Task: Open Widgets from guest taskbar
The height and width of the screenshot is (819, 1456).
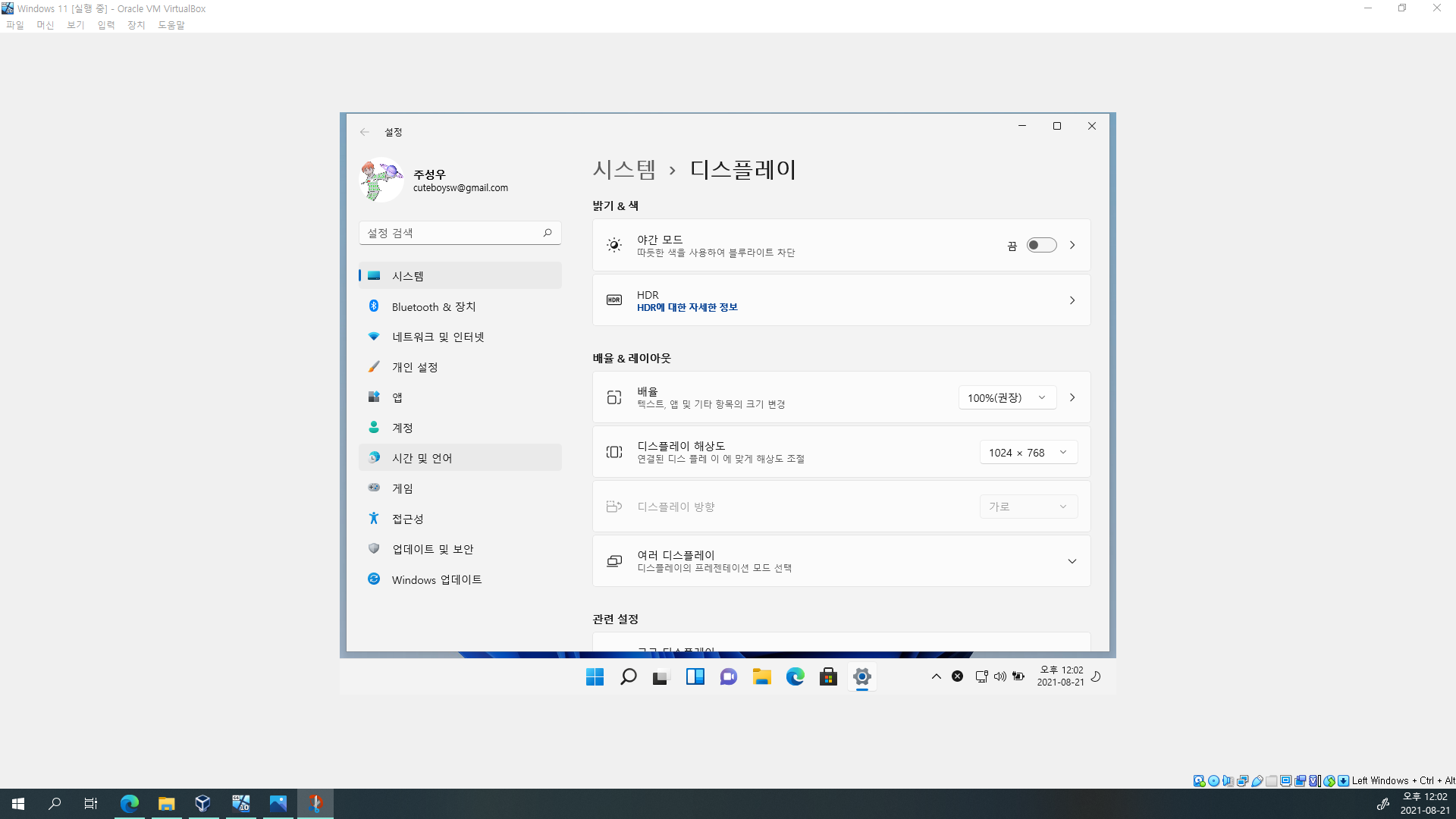Action: point(695,676)
